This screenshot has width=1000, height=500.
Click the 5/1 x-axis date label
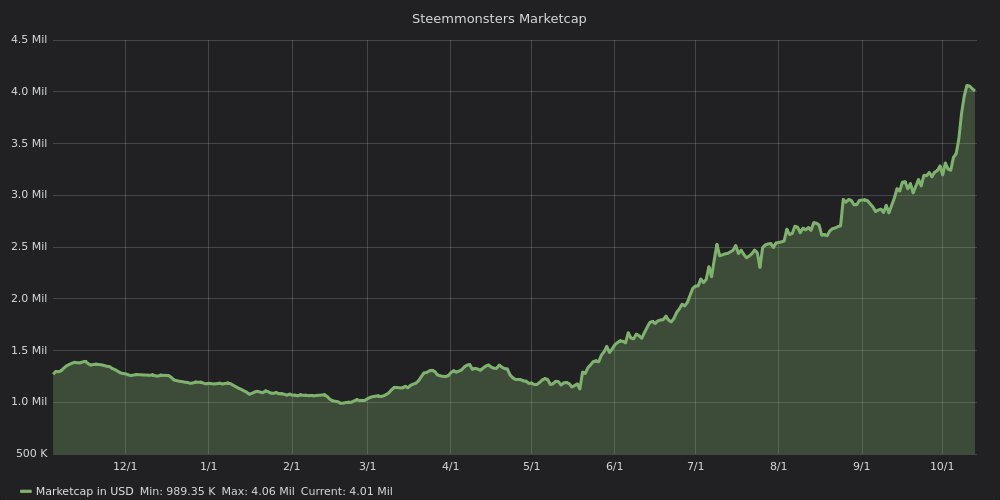(531, 466)
